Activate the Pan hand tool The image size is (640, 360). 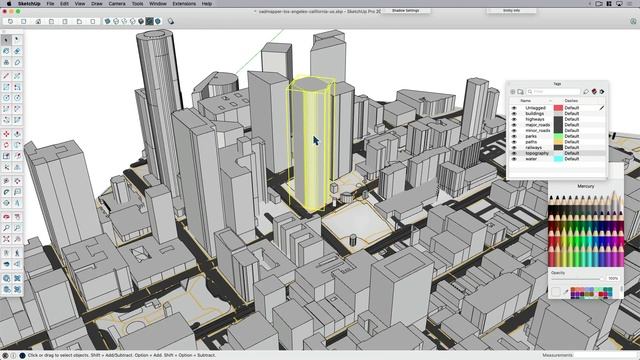pos(17,217)
